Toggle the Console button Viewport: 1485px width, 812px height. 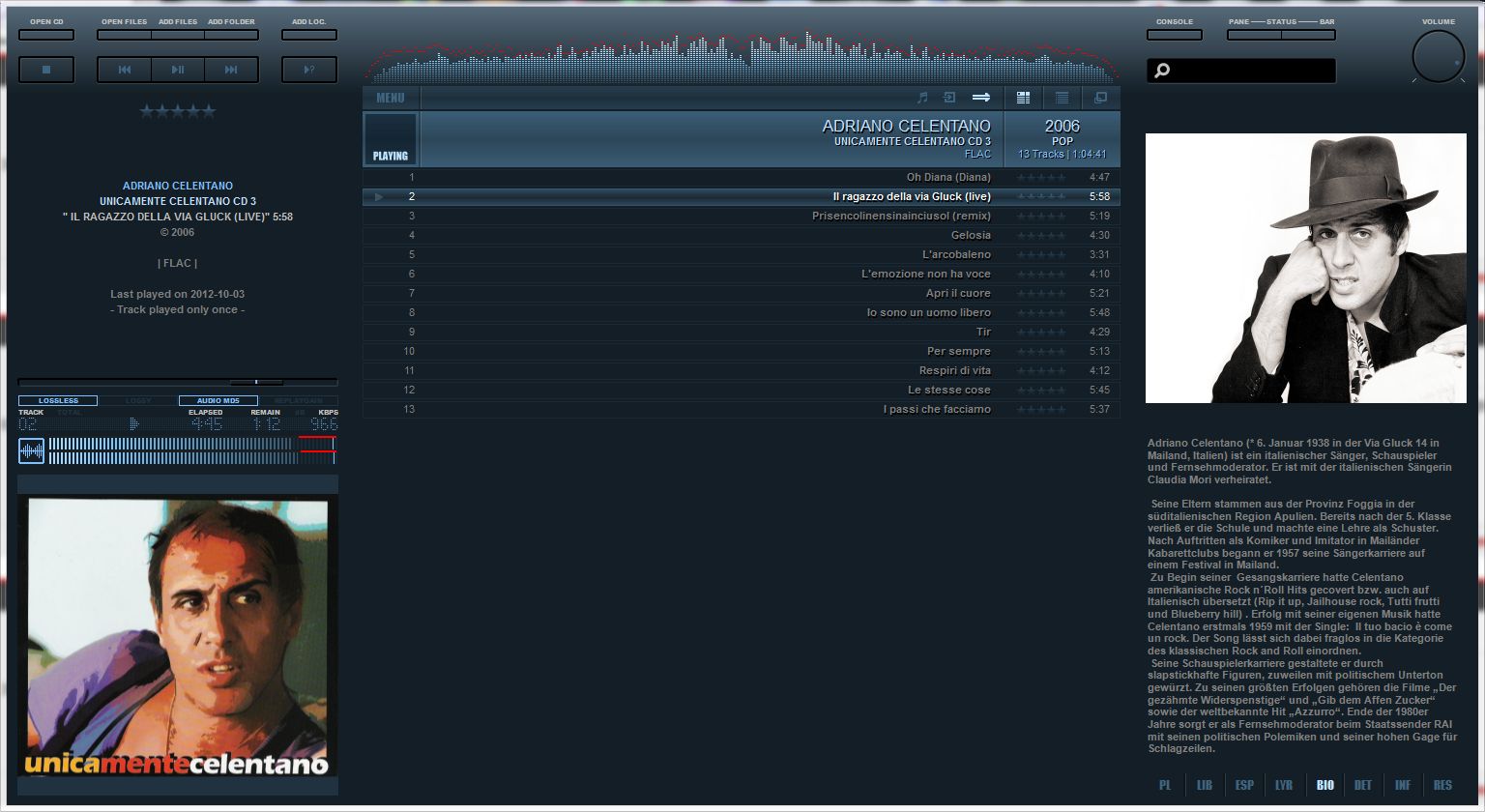(1175, 35)
